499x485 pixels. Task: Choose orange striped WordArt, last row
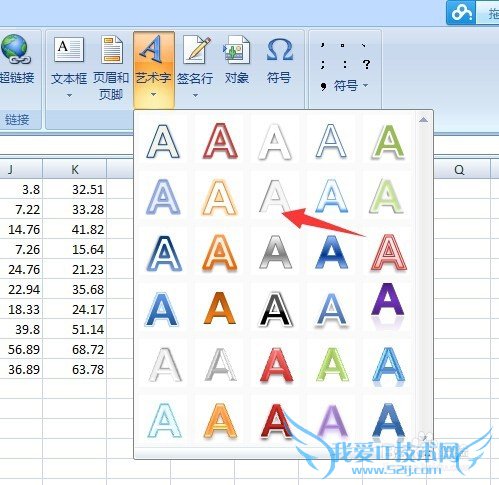pos(220,420)
